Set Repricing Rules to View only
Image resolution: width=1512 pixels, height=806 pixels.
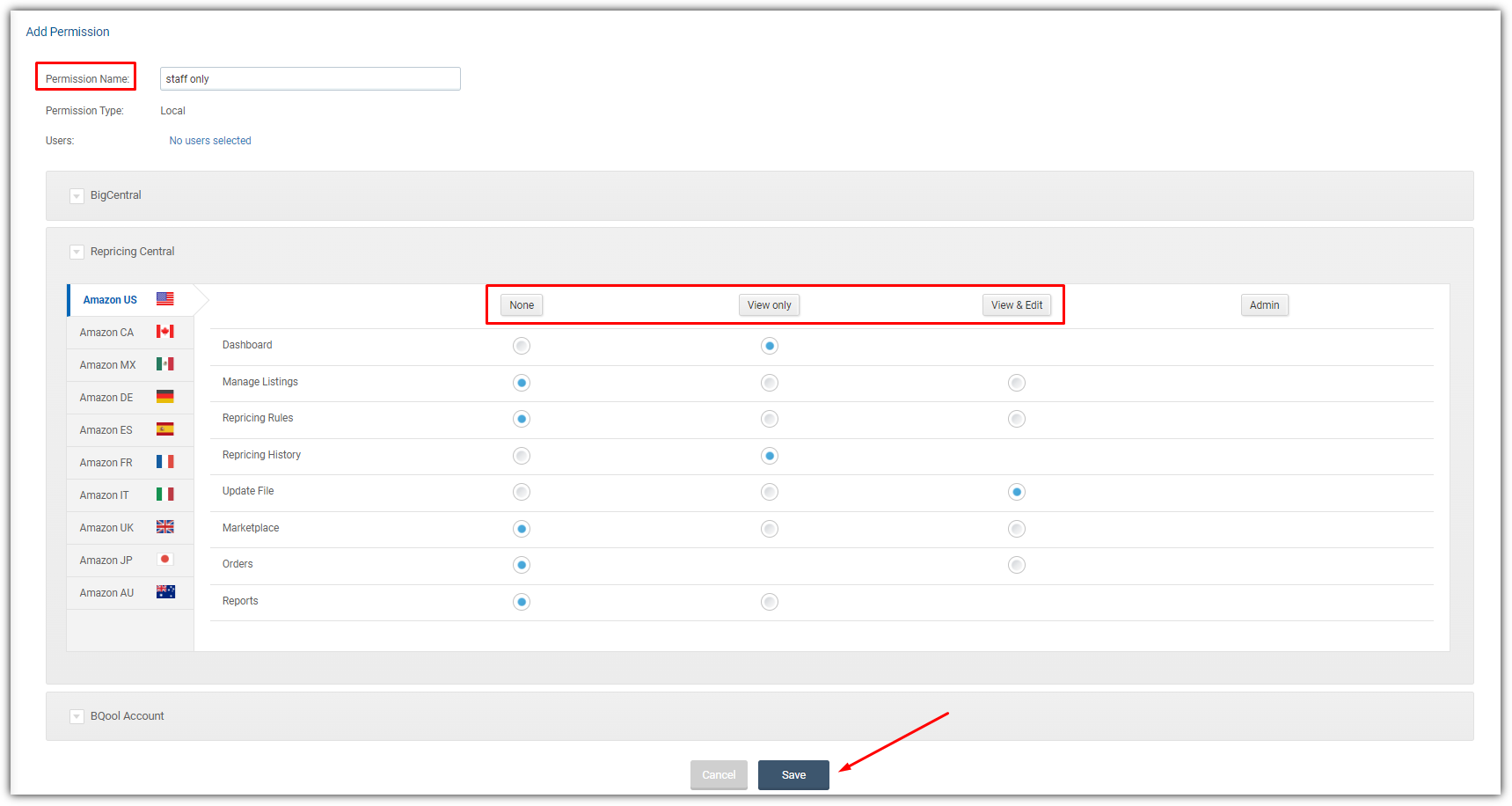(770, 419)
